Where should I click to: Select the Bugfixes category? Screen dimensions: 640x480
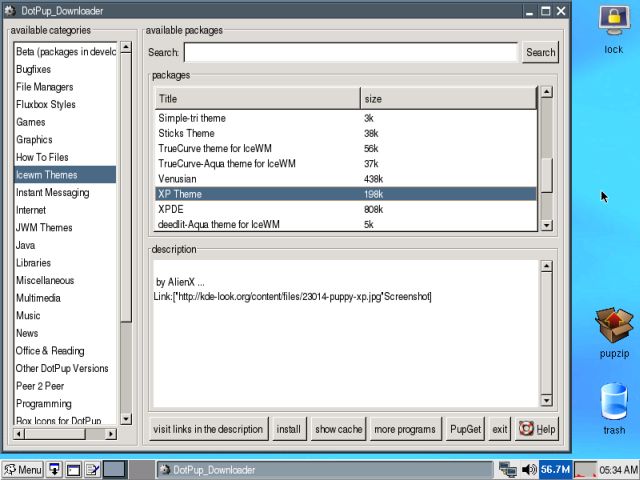(65, 69)
